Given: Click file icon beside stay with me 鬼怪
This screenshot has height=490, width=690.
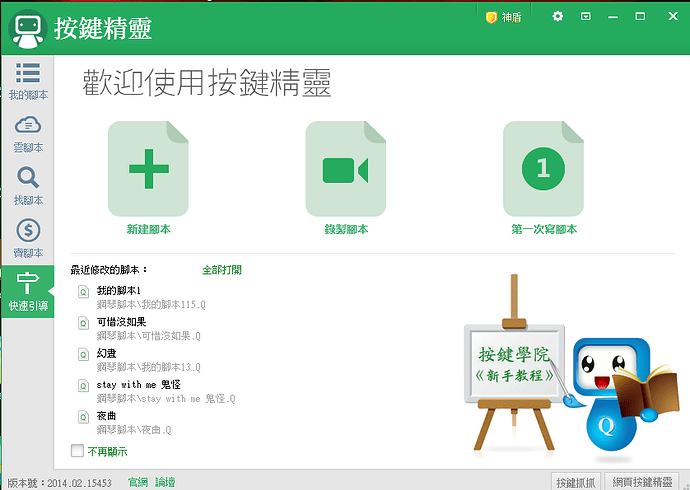Looking at the screenshot, I should [83, 385].
